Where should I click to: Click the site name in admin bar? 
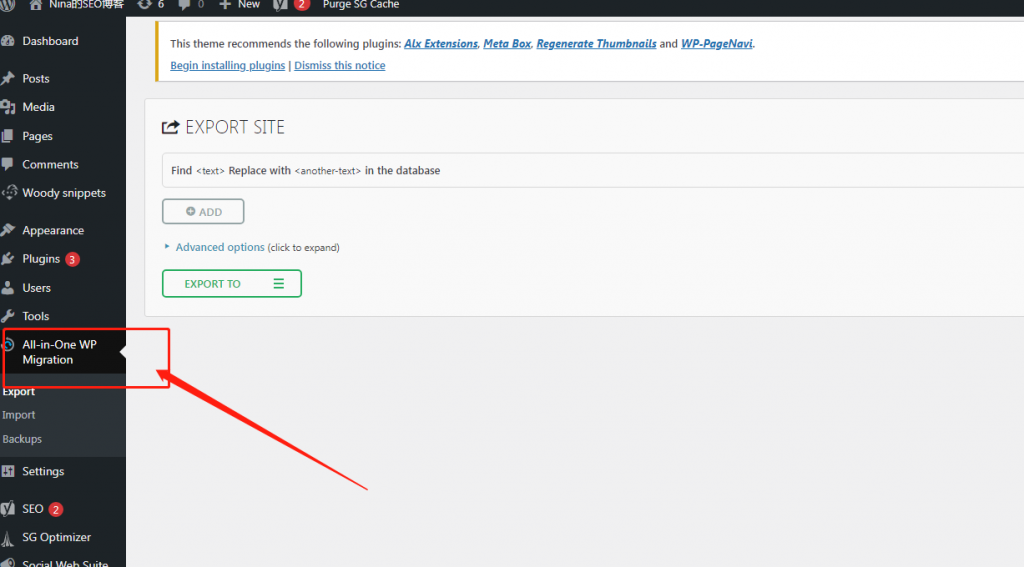[86, 5]
